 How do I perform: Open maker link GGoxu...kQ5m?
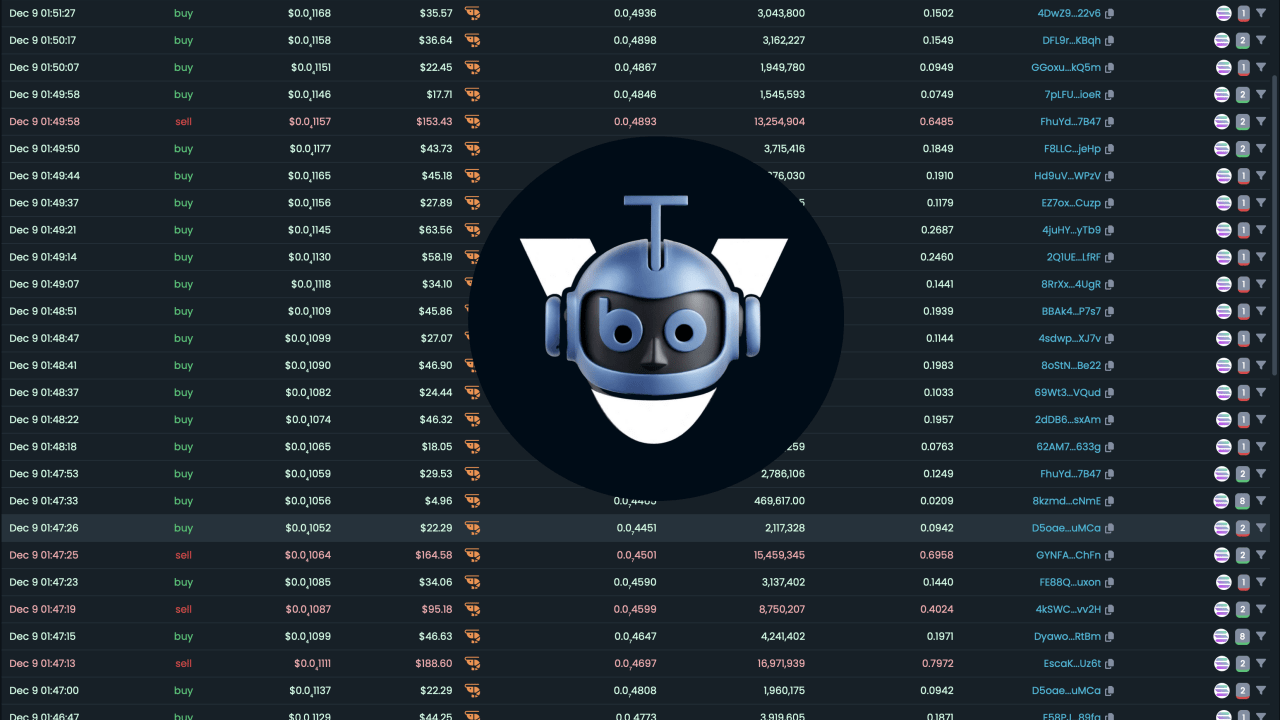coord(1066,68)
